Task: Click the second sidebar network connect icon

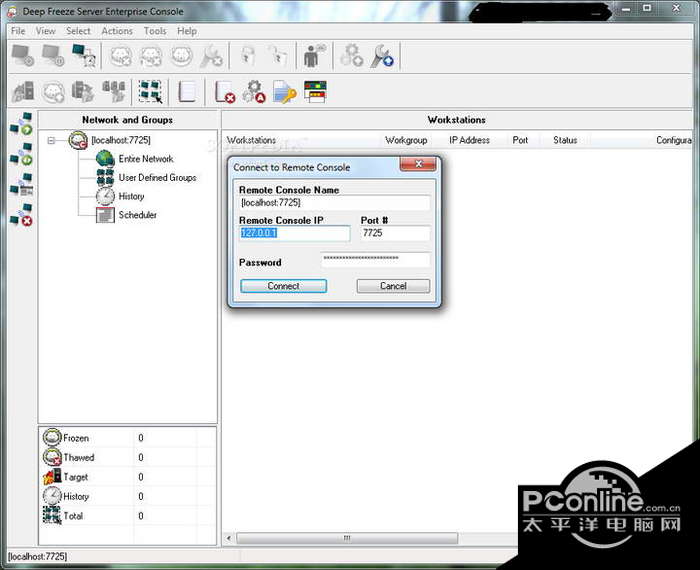Action: pyautogui.click(x=21, y=154)
